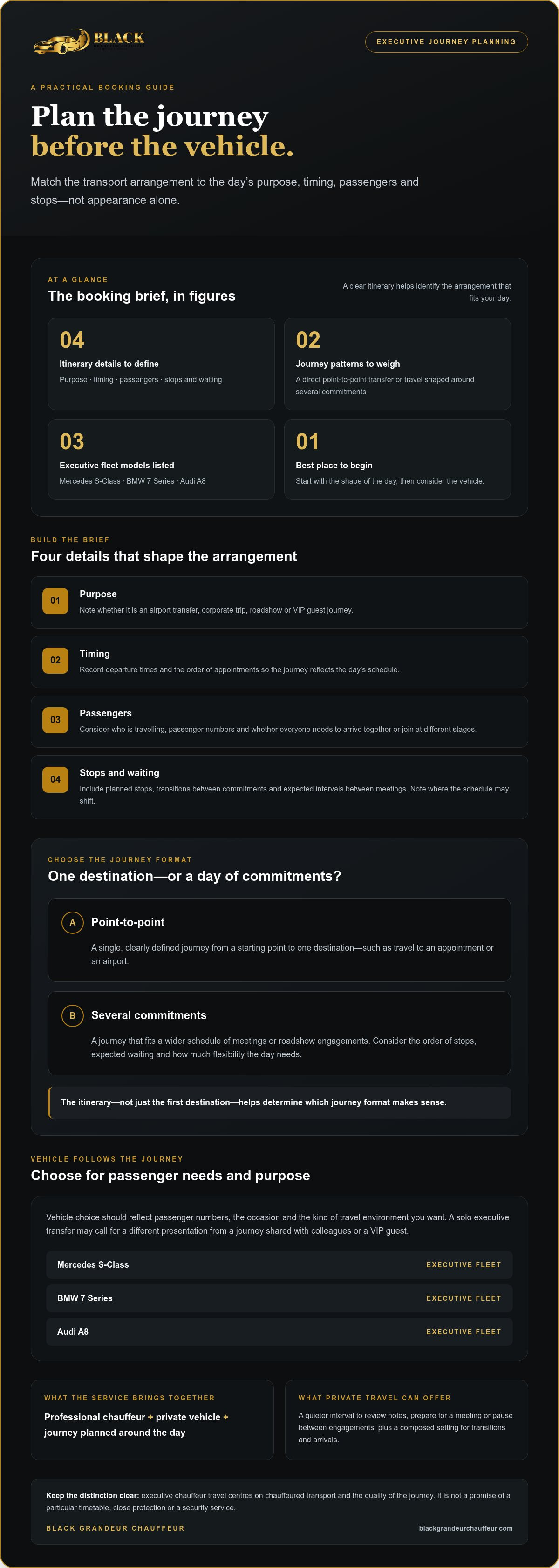Screen dimensions: 559x1568
Task: Select the gold 04 Stops and waiting badge
Action: [55, 780]
